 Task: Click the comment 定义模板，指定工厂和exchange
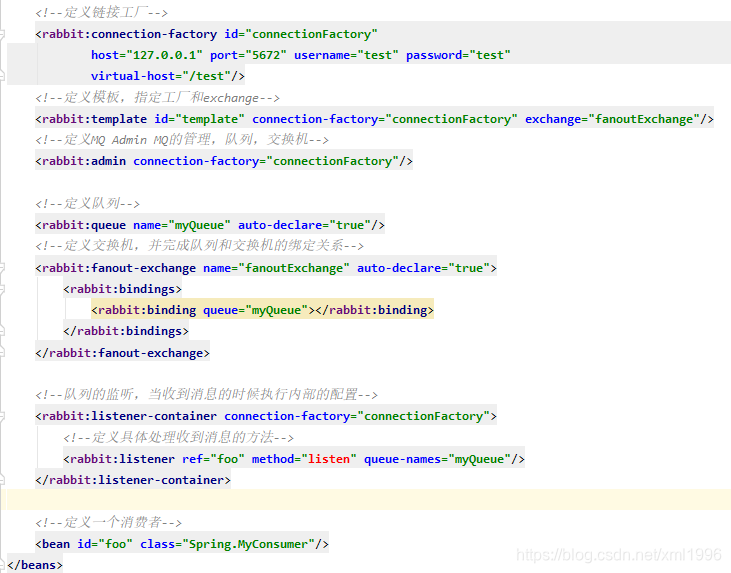[158, 97]
